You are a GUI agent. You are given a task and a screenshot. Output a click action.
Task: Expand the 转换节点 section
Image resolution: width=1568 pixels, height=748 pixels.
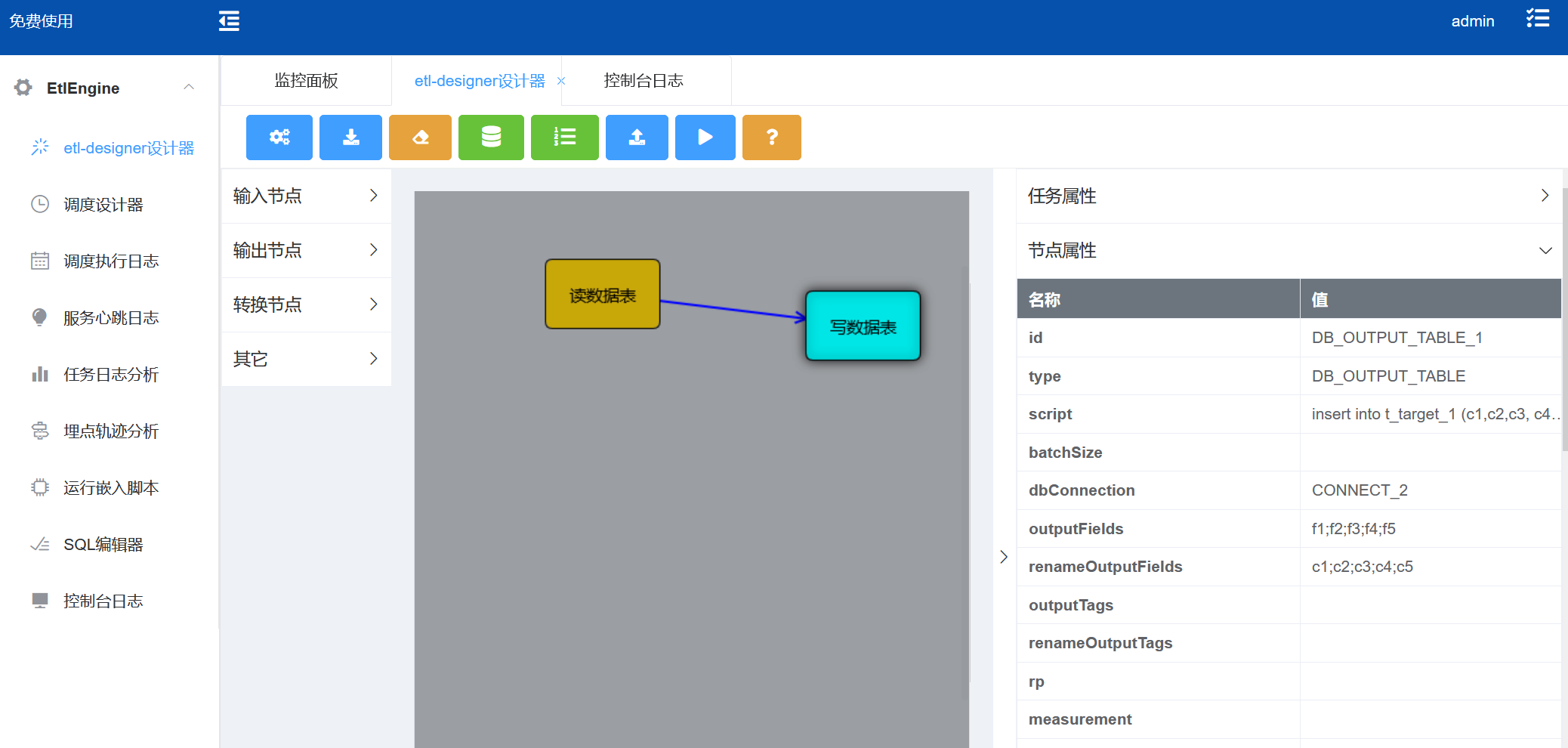click(306, 304)
